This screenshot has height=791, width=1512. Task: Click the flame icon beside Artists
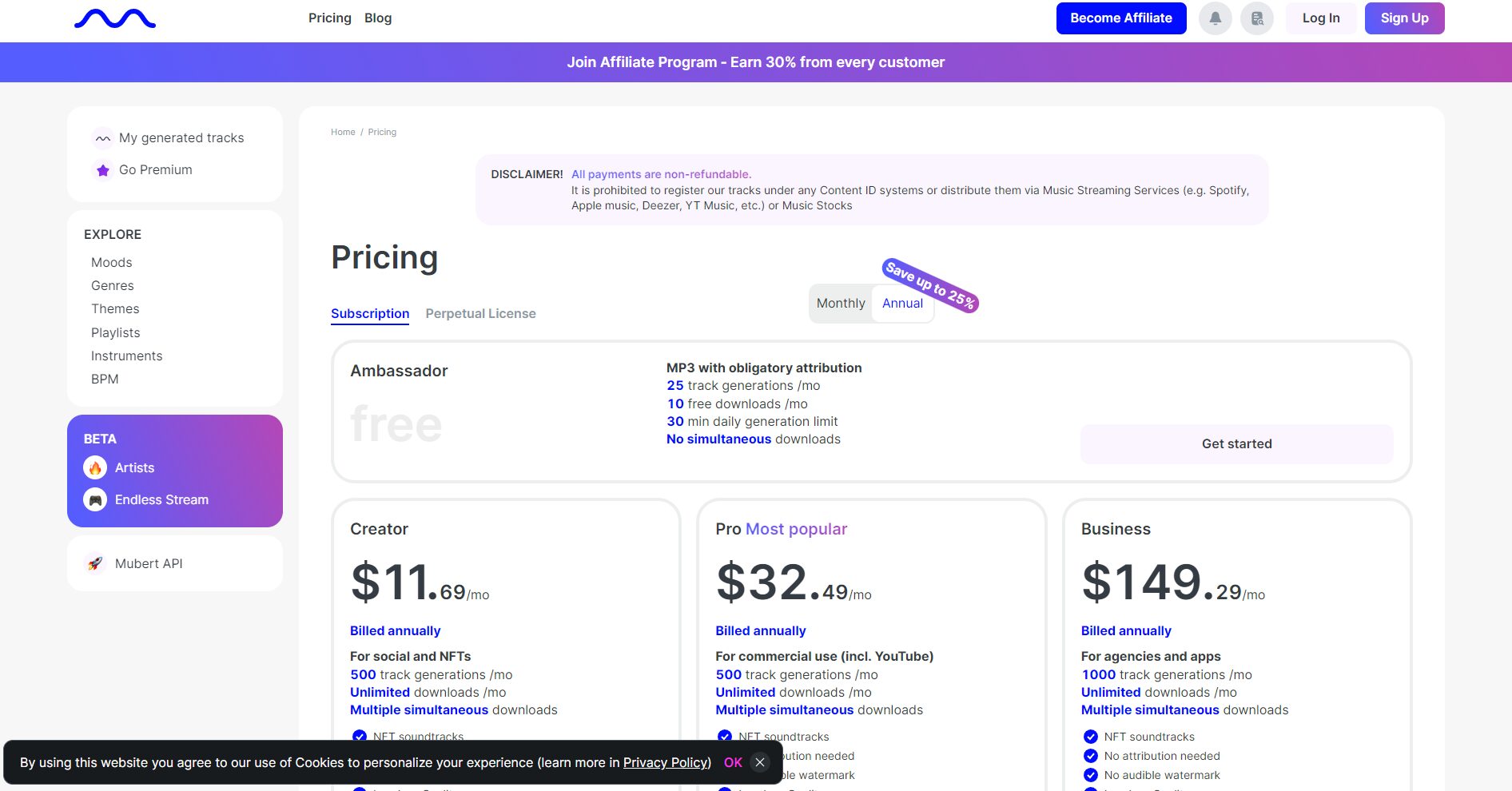click(x=95, y=467)
